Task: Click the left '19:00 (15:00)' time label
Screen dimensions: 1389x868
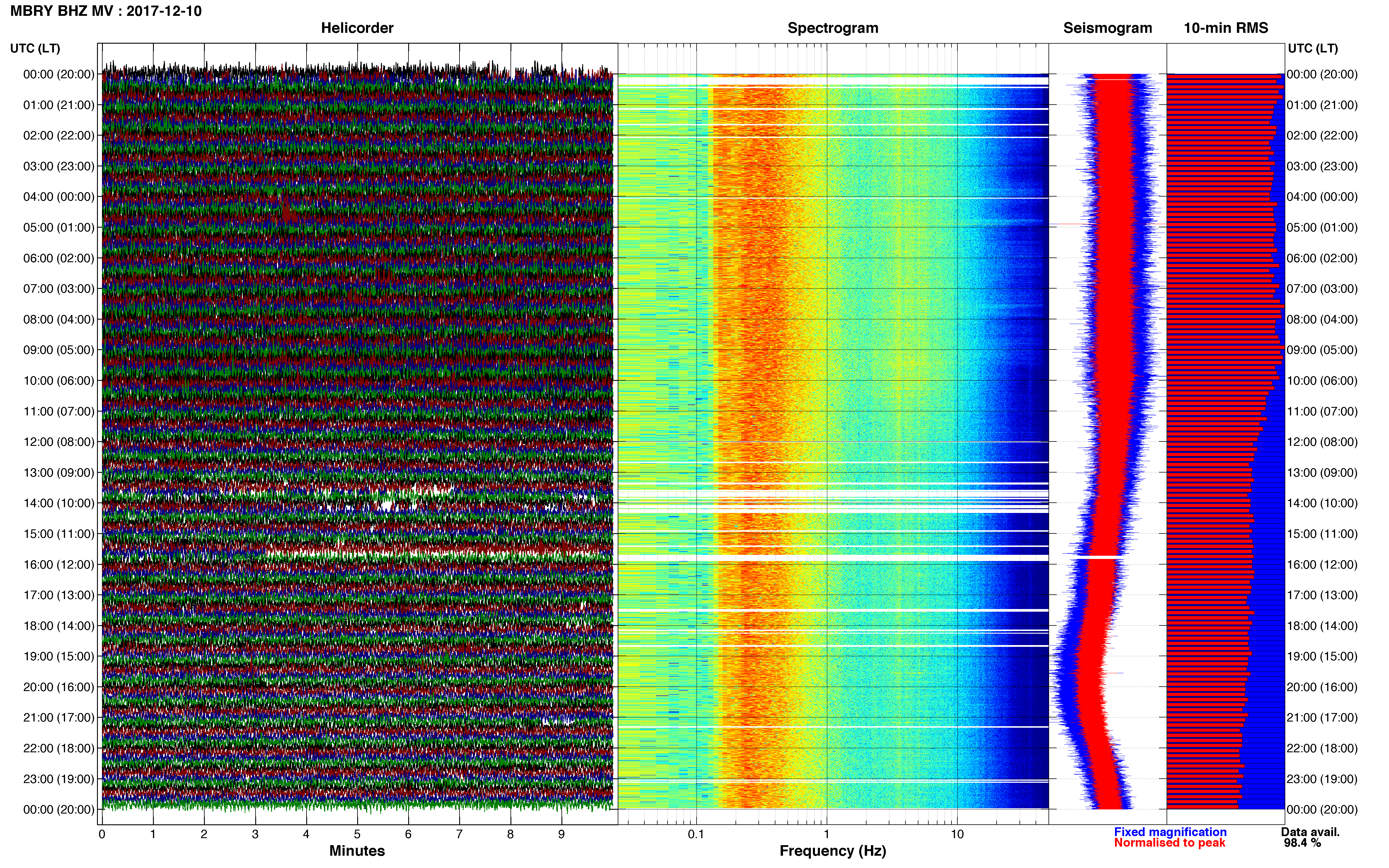Action: click(x=59, y=656)
